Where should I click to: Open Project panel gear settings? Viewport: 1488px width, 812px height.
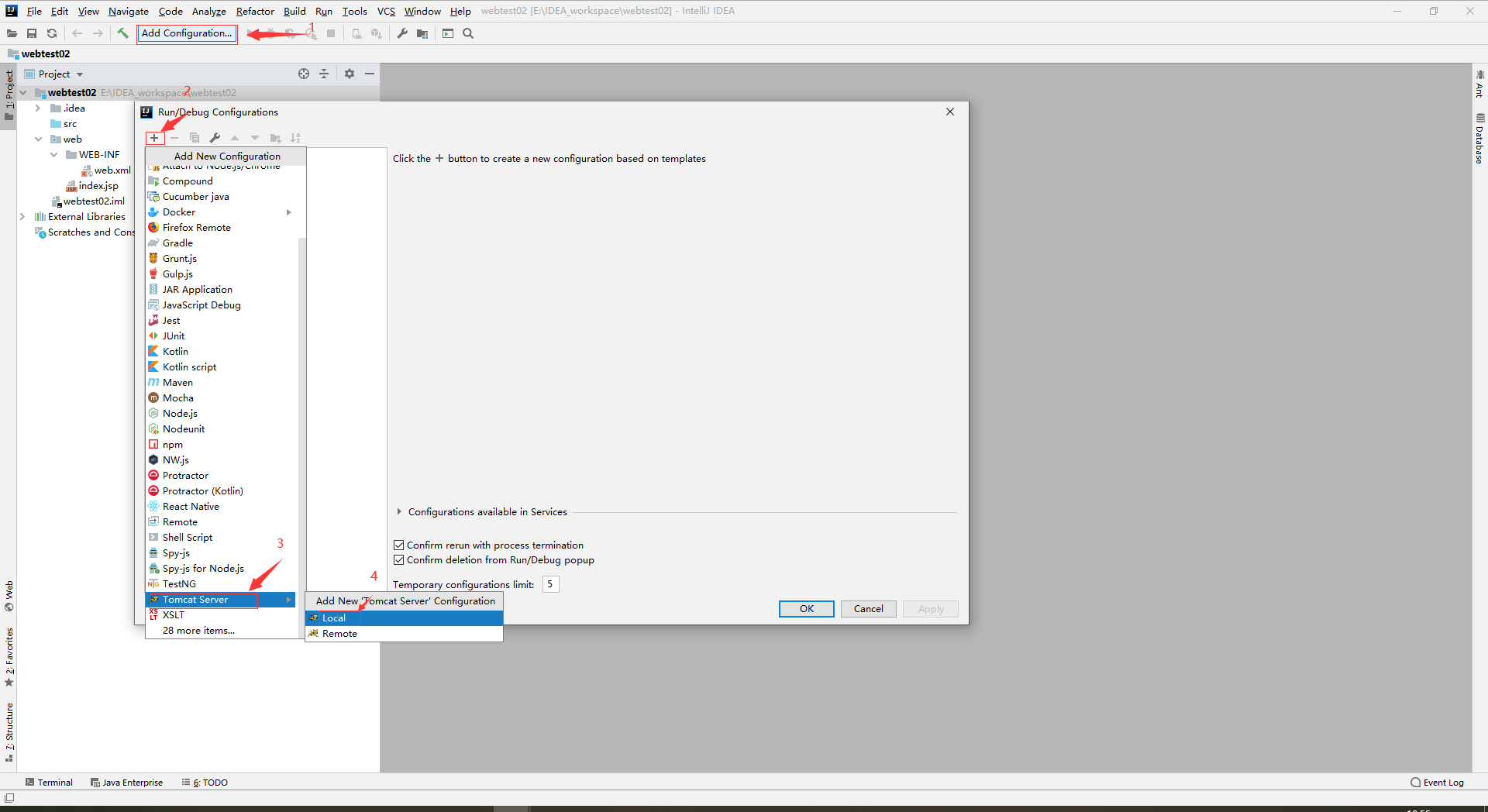[350, 74]
